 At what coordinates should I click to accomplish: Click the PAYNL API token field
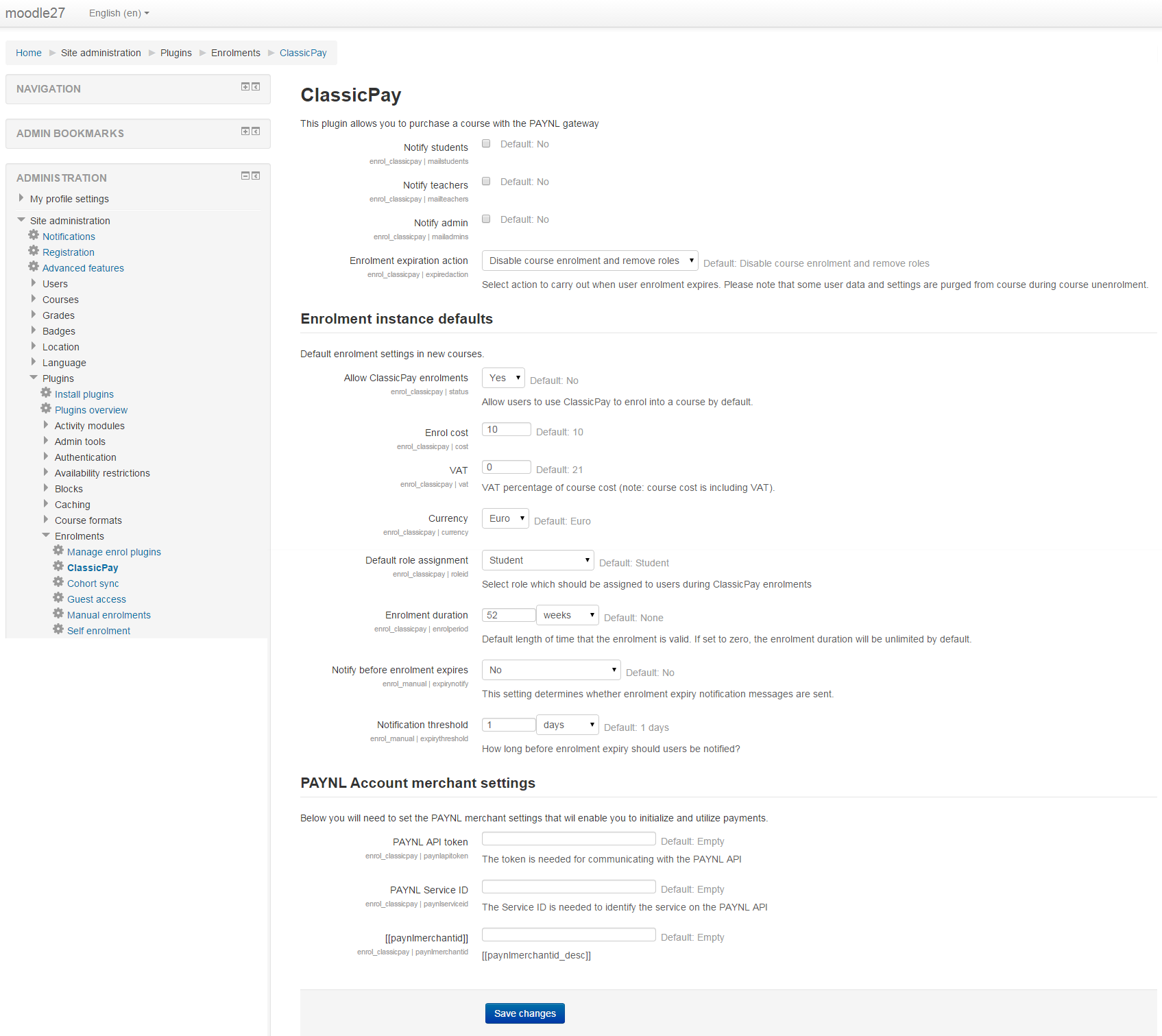[x=569, y=839]
